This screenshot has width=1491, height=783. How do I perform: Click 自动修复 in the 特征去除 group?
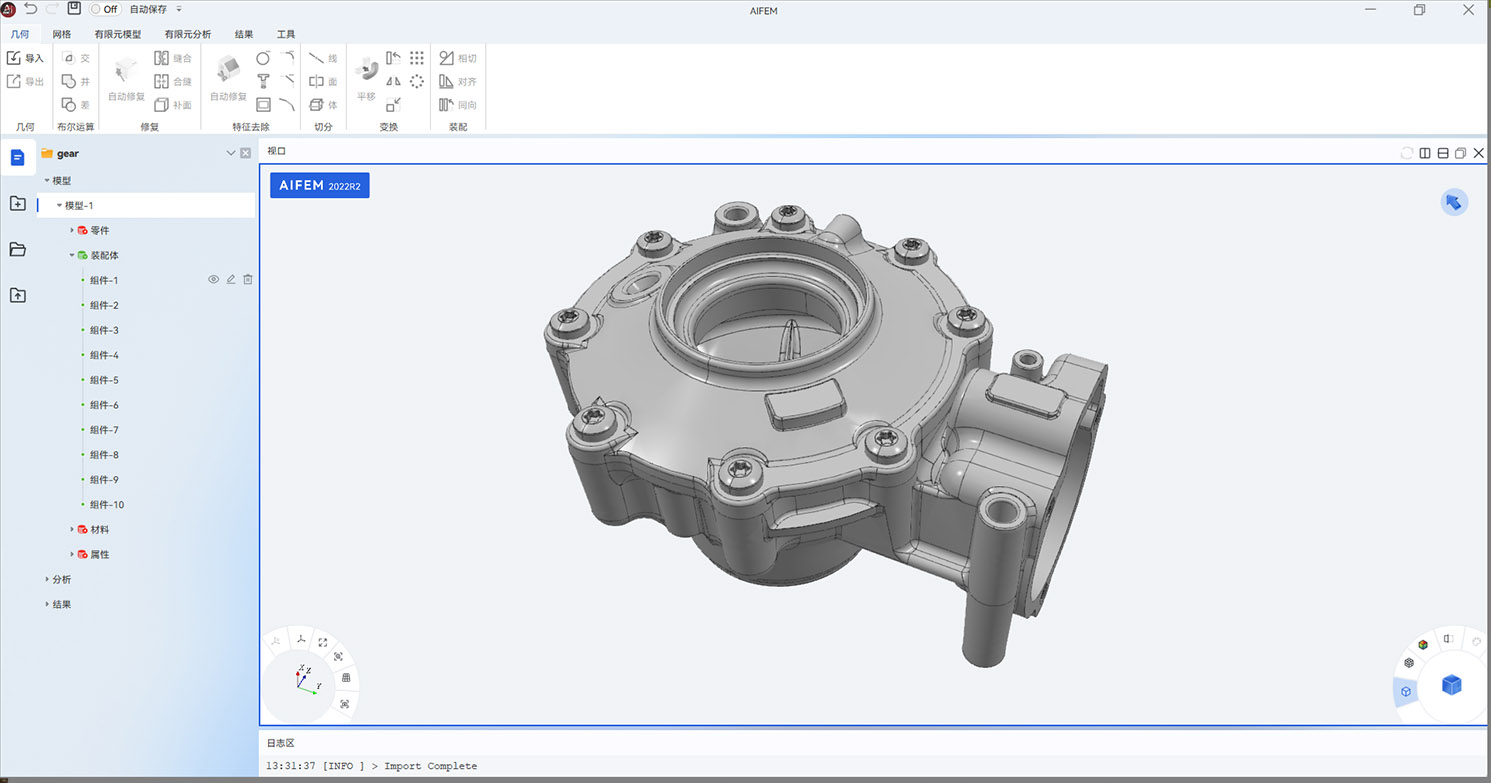click(228, 78)
